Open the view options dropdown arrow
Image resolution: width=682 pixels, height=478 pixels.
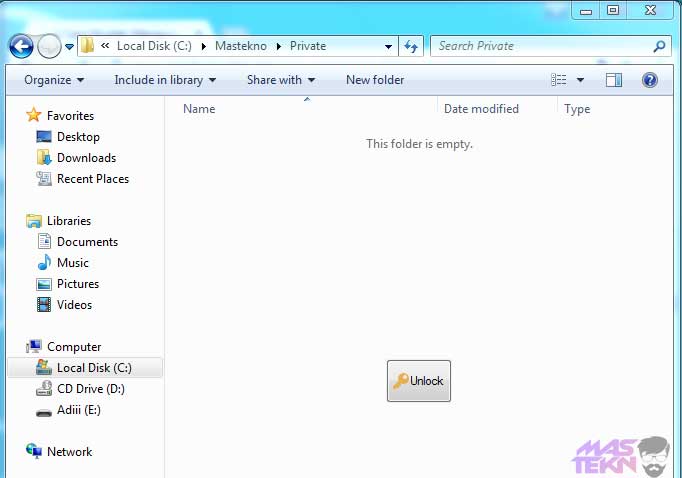coord(580,80)
